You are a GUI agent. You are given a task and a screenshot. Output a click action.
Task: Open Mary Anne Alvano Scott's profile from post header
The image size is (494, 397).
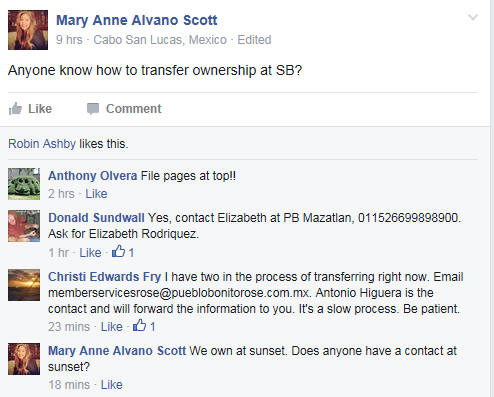[x=137, y=20]
